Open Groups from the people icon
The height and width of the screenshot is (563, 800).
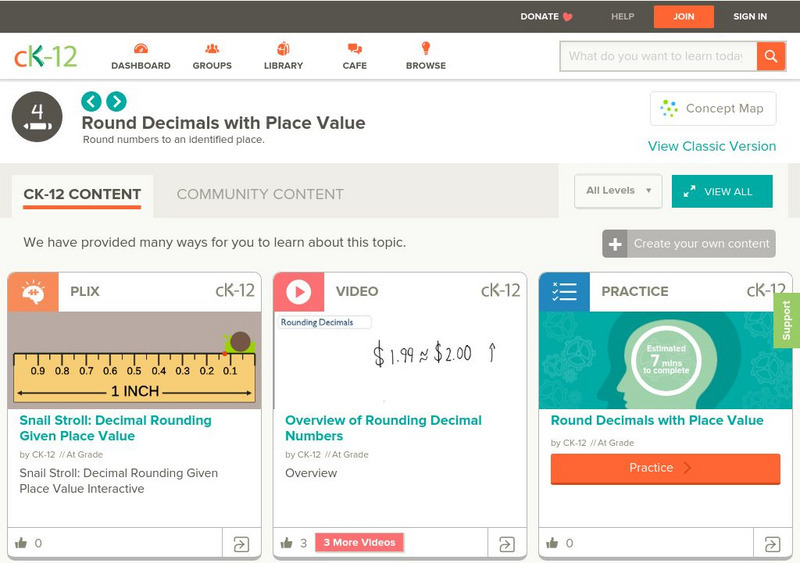tap(212, 49)
